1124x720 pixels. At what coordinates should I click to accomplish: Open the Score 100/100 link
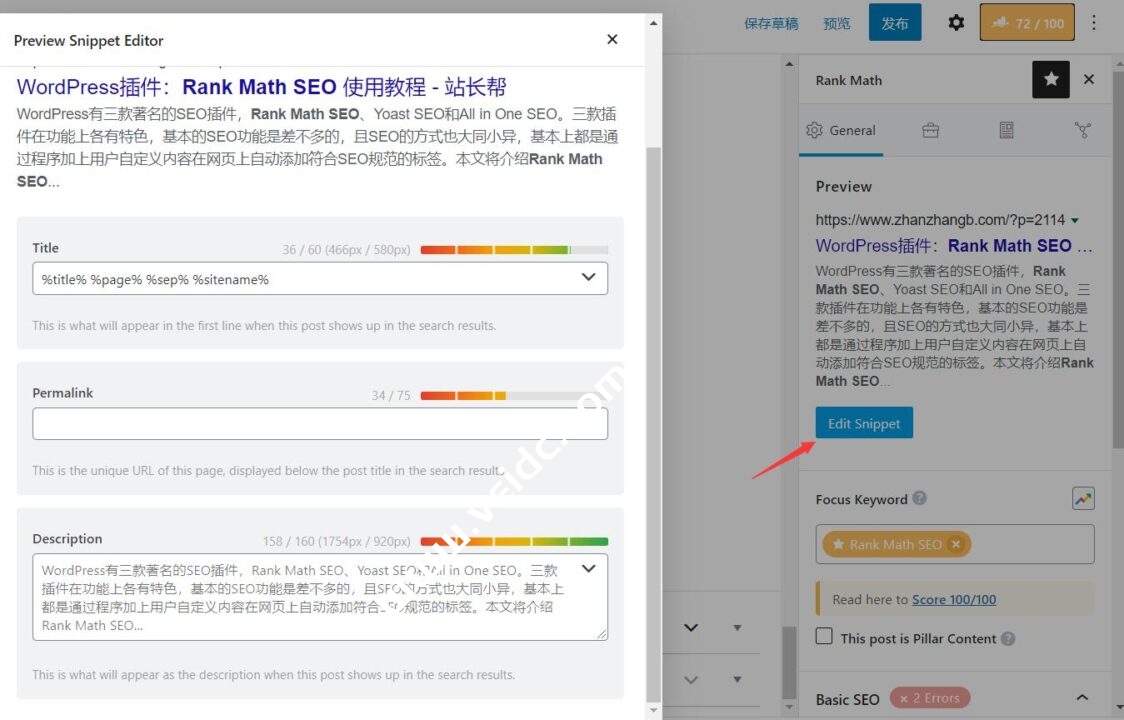point(953,600)
